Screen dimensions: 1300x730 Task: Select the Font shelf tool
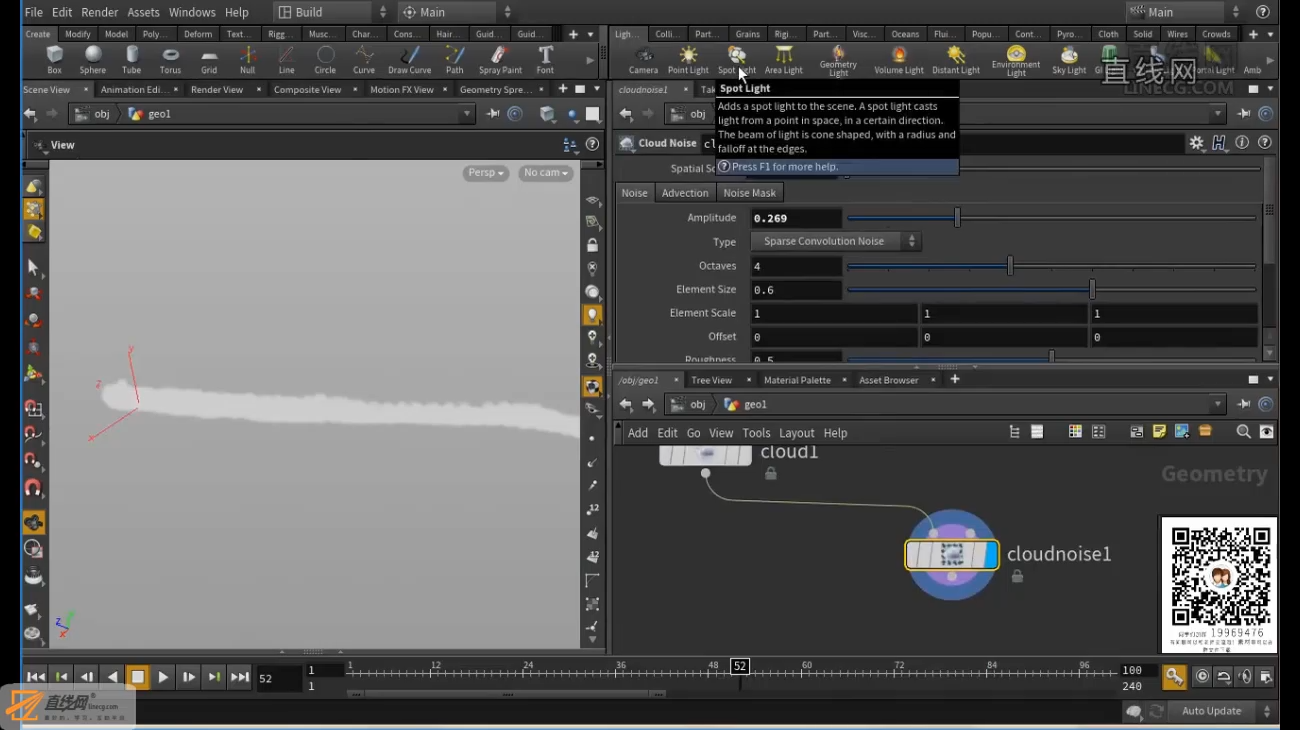point(545,60)
